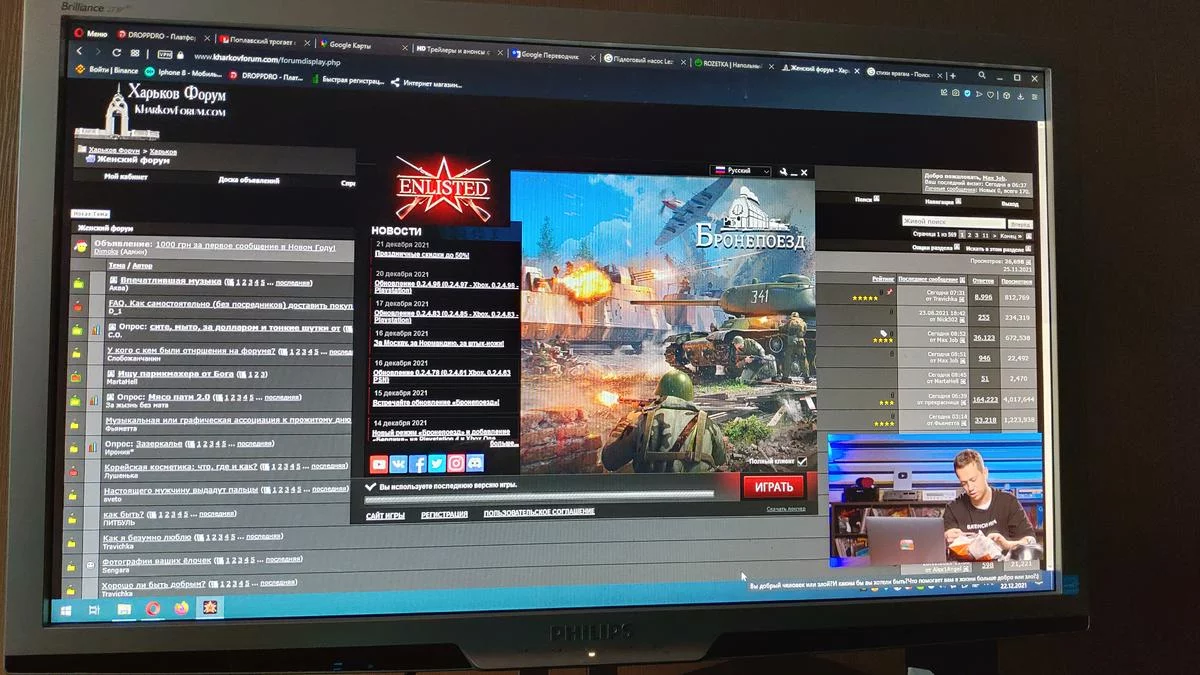Open the Русский language dropdown
1200x675 pixels.
coord(740,171)
